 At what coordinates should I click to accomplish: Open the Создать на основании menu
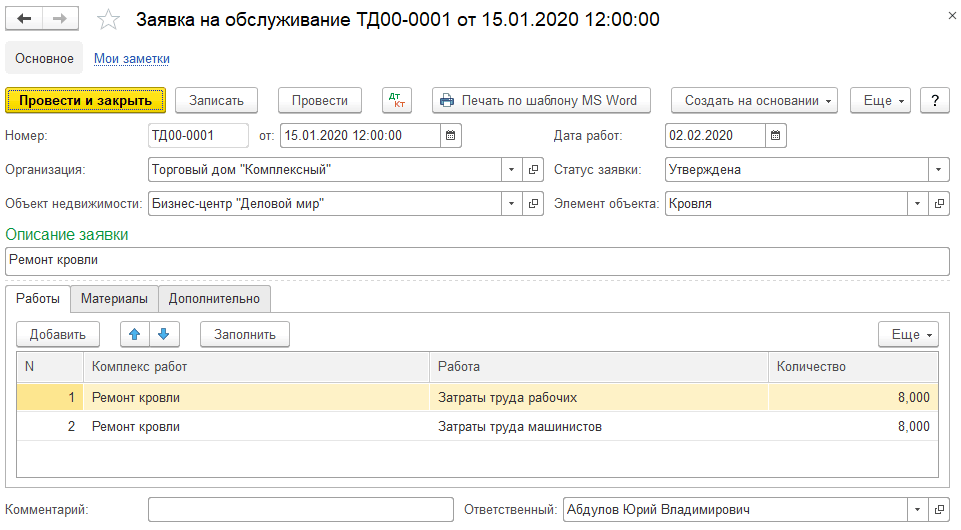(754, 100)
